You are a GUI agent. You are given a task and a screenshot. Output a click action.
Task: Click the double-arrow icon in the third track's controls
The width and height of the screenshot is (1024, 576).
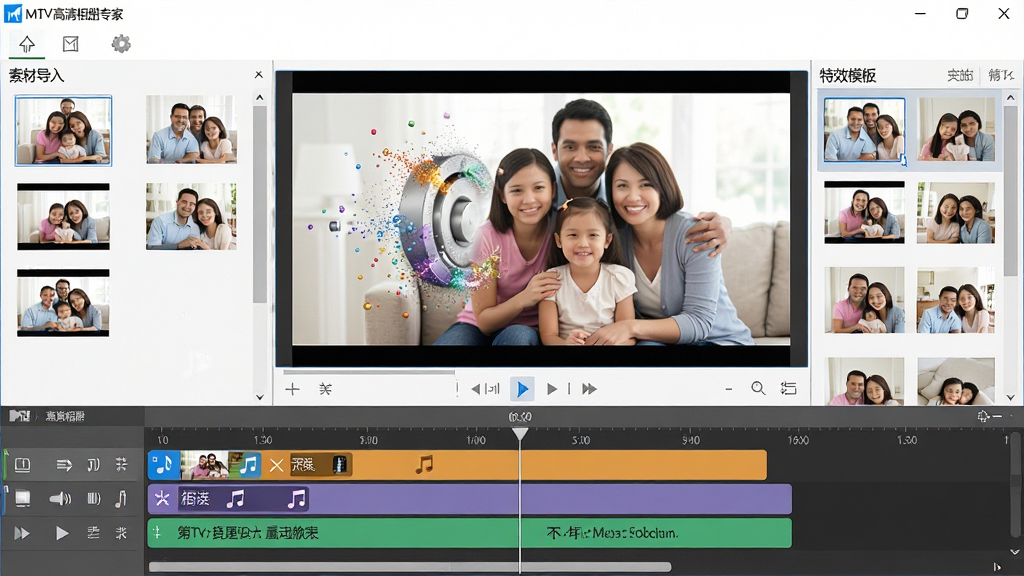pyautogui.click(x=22, y=534)
